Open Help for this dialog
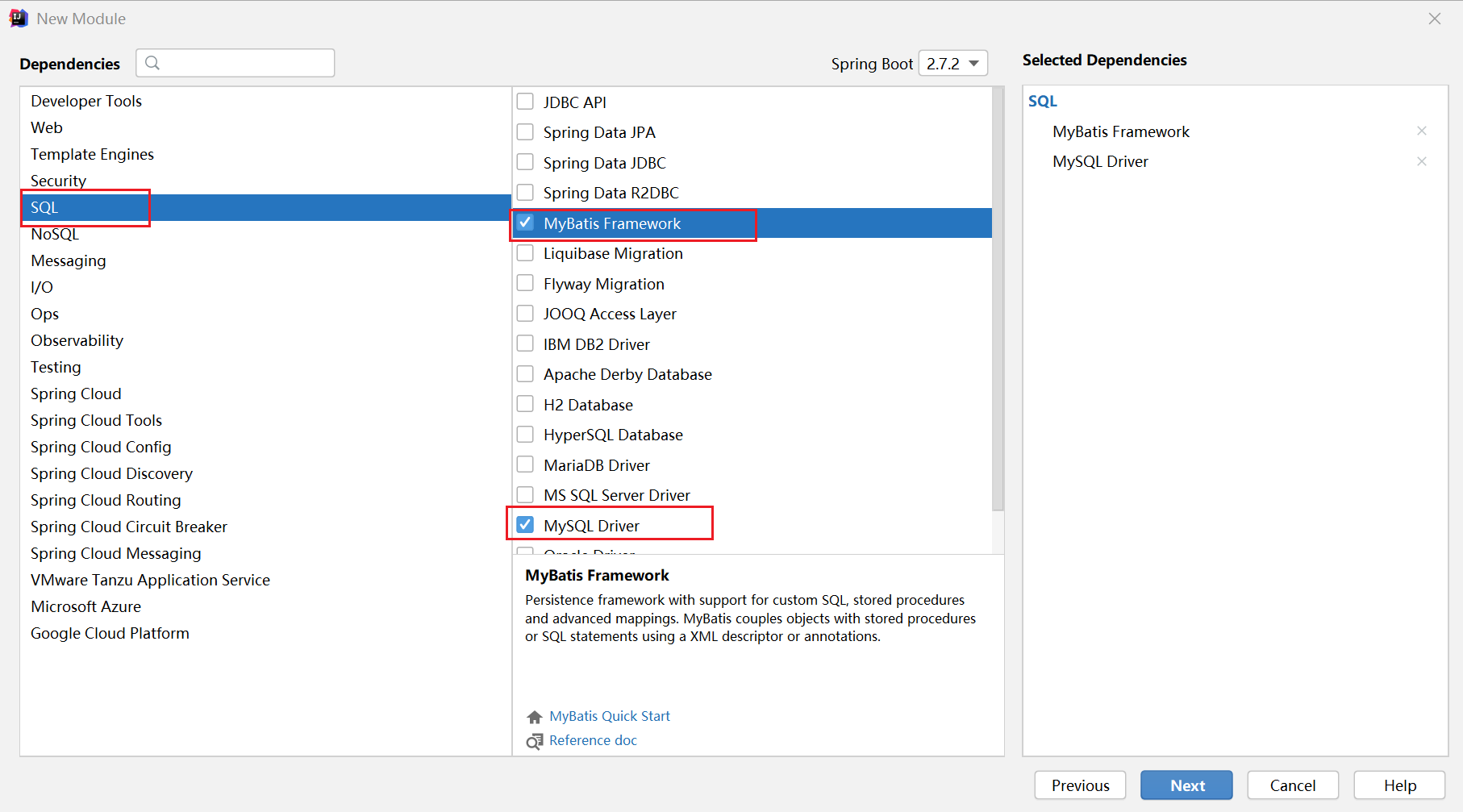 point(1399,785)
